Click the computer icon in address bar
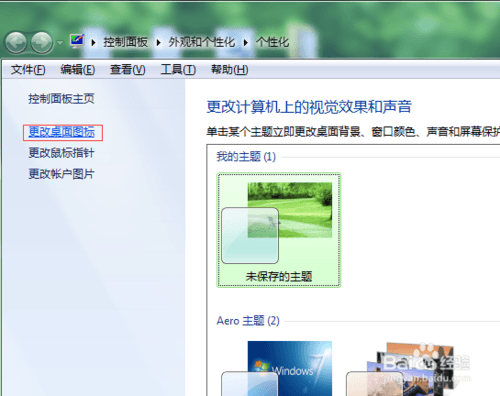 (77, 41)
